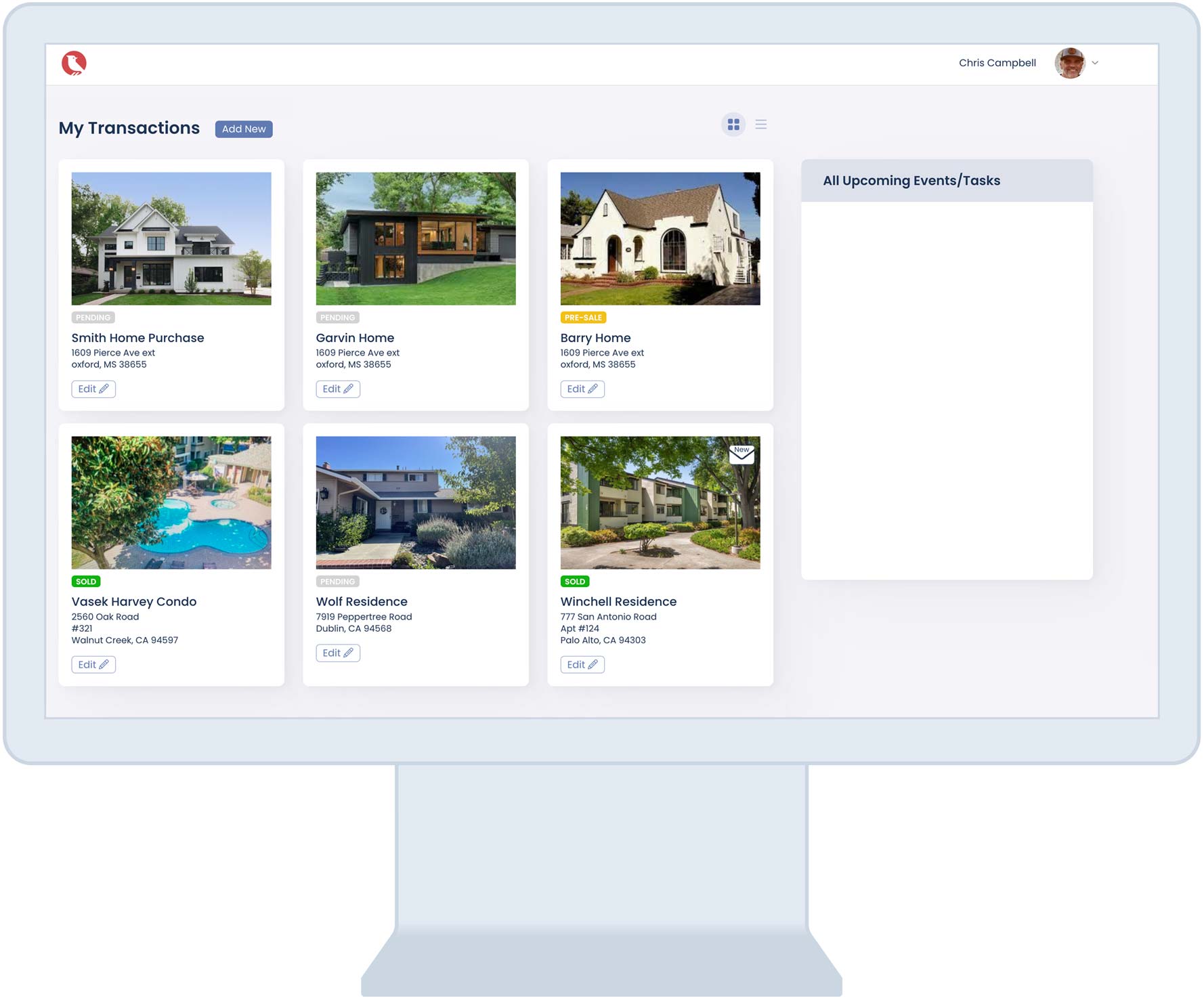Click Chris Campbell's profile avatar
The width and height of the screenshot is (1204, 998).
[x=1069, y=63]
